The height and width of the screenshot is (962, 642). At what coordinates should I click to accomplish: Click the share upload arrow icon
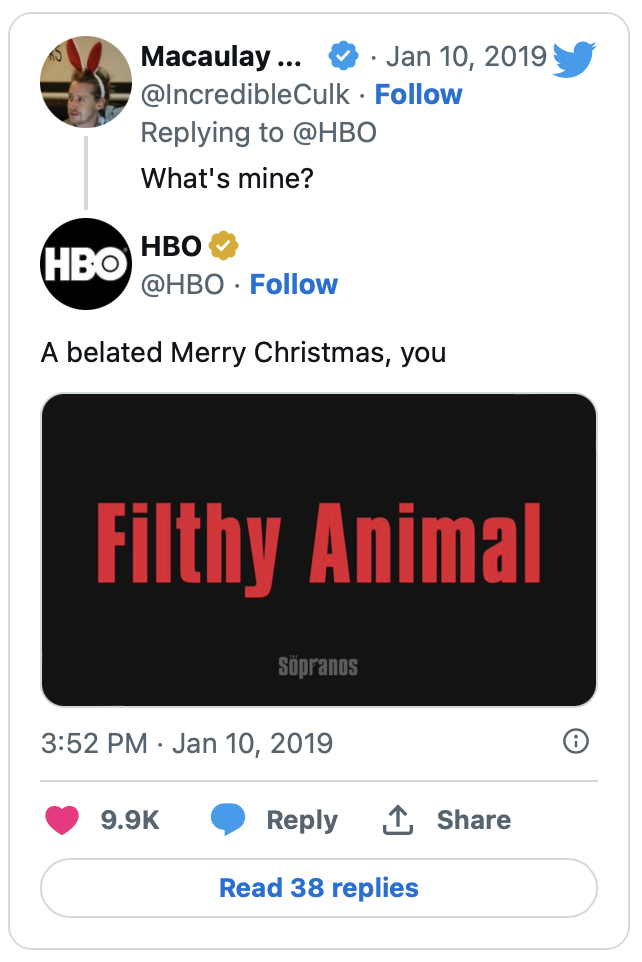(x=398, y=820)
